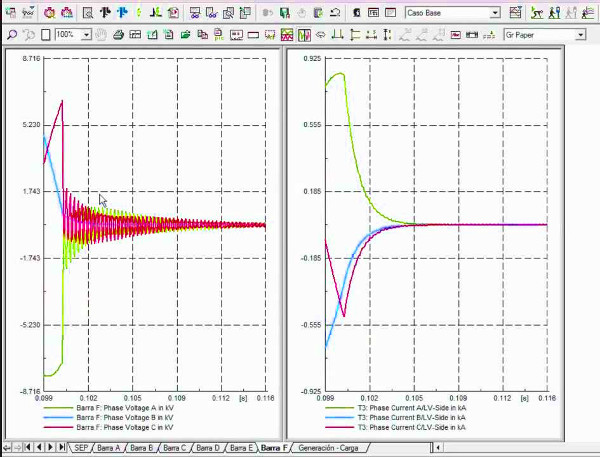Viewport: 600px width, 457px height.
Task: Click legend text T3: Phase Current A/LV-Side
Action: pyautogui.click(x=412, y=408)
